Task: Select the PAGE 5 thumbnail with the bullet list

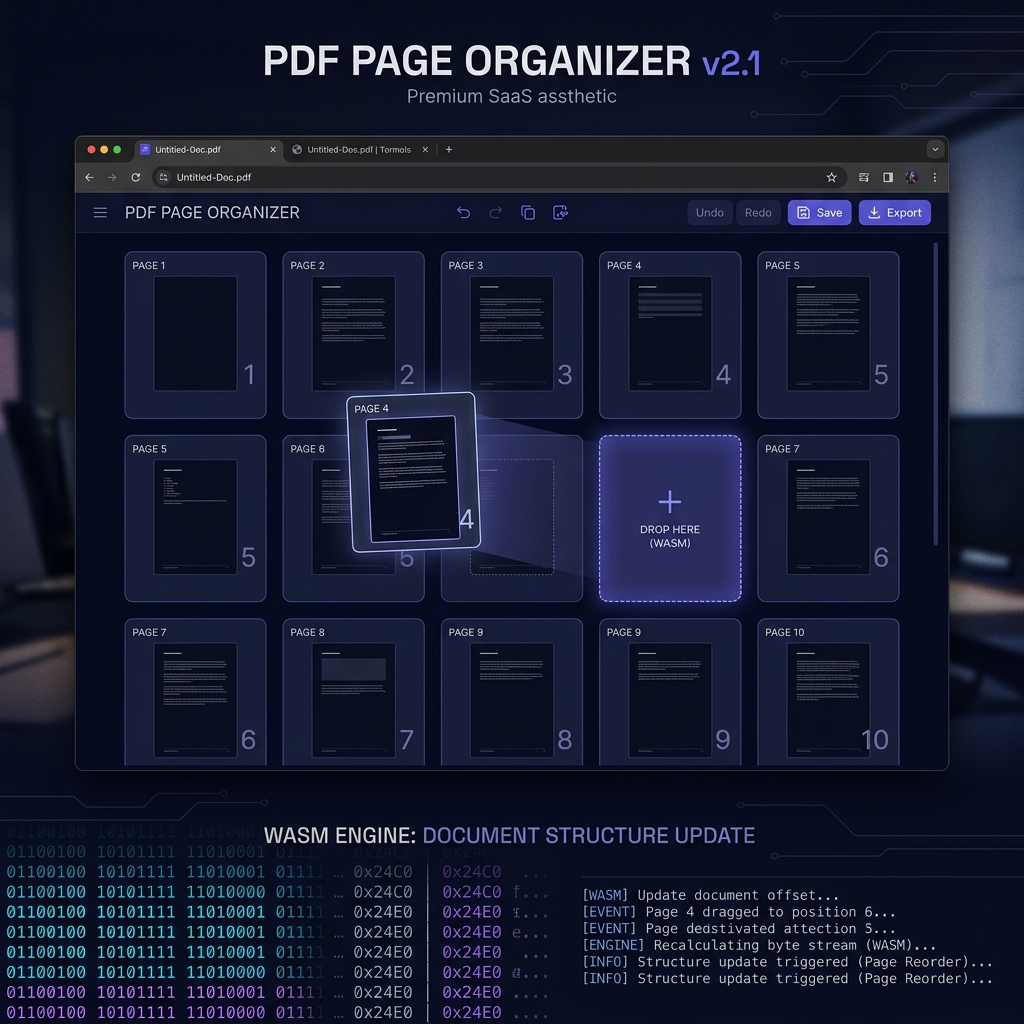Action: [195, 519]
